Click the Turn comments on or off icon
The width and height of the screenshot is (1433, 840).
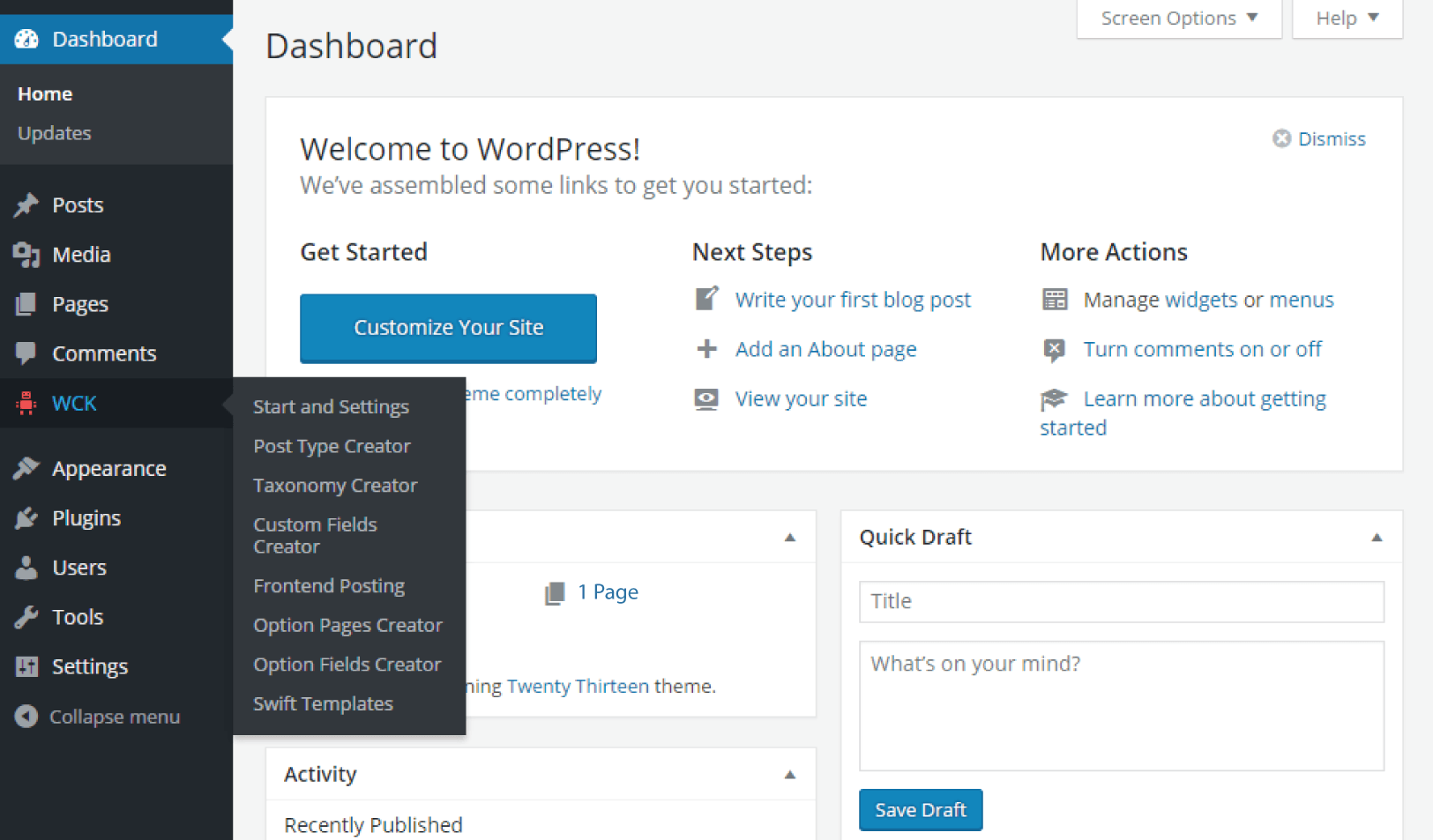pos(1055,350)
